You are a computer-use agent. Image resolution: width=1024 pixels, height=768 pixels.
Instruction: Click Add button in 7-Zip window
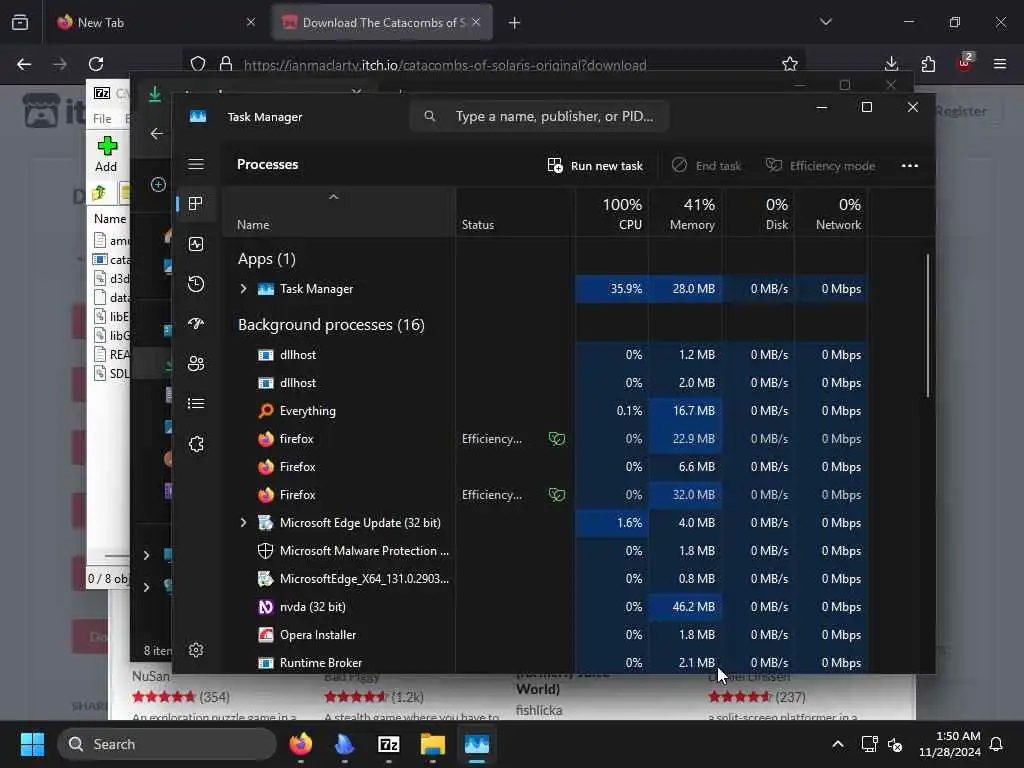pos(106,154)
